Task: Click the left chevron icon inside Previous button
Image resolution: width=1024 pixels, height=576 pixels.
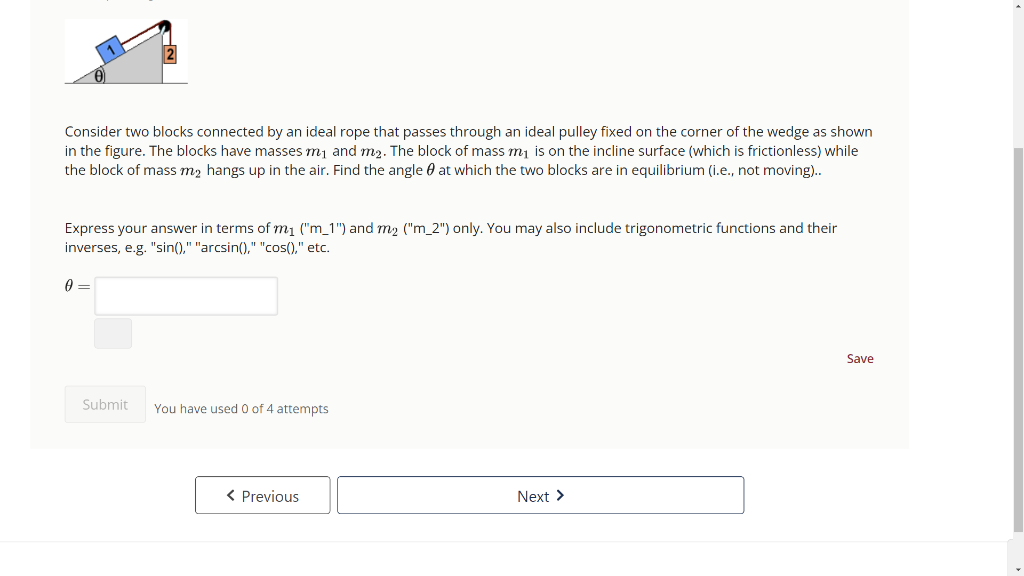Action: tap(231, 495)
